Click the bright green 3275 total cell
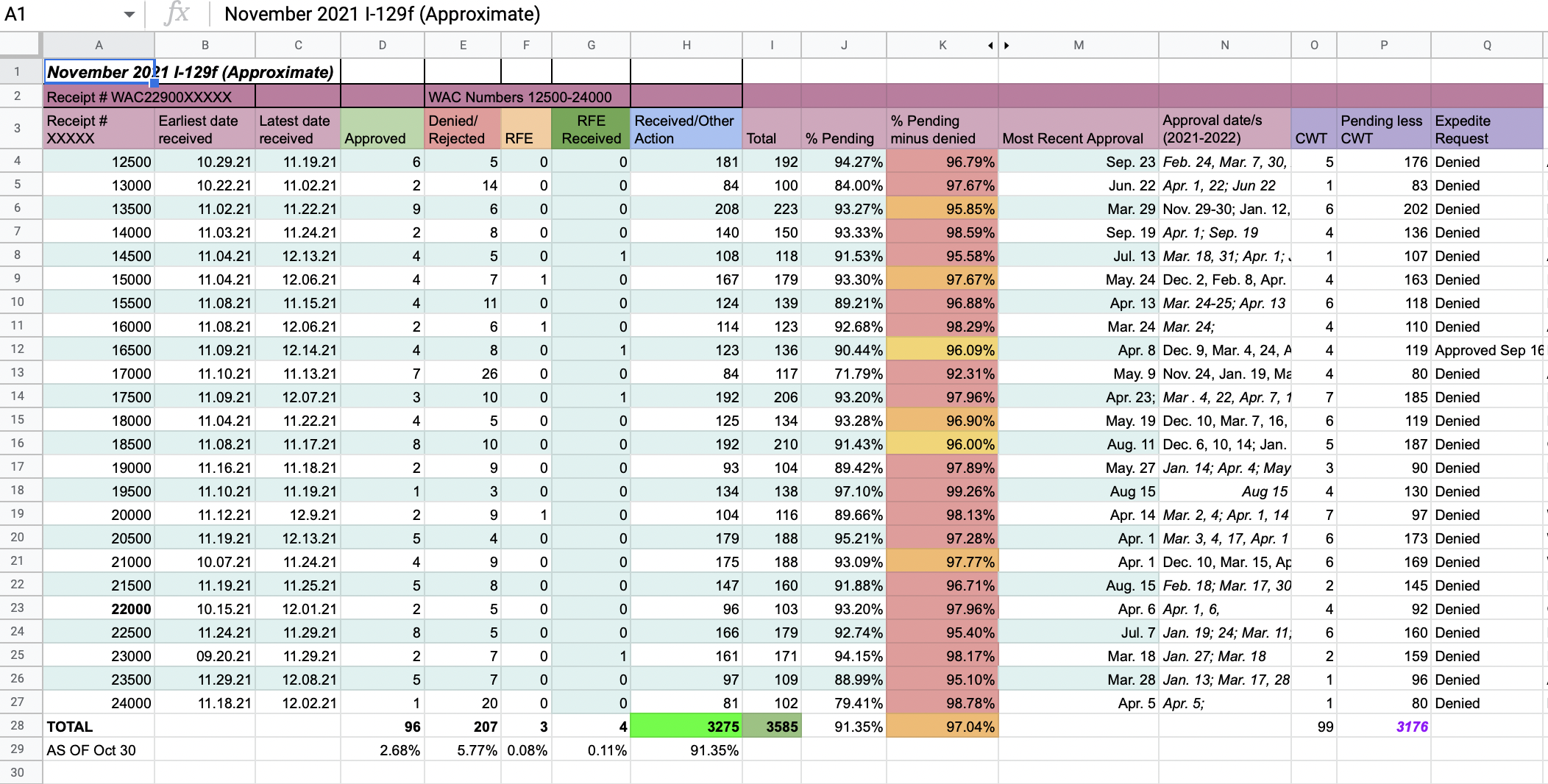 point(686,727)
